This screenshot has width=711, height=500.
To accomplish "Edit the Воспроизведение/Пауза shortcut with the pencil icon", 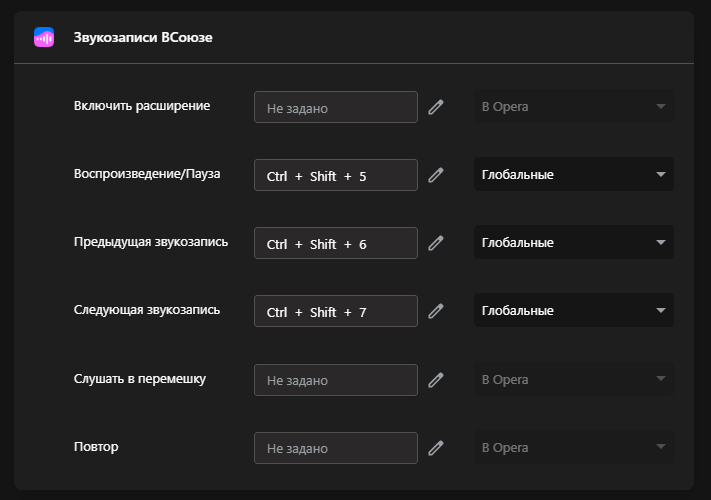I will [x=436, y=175].
